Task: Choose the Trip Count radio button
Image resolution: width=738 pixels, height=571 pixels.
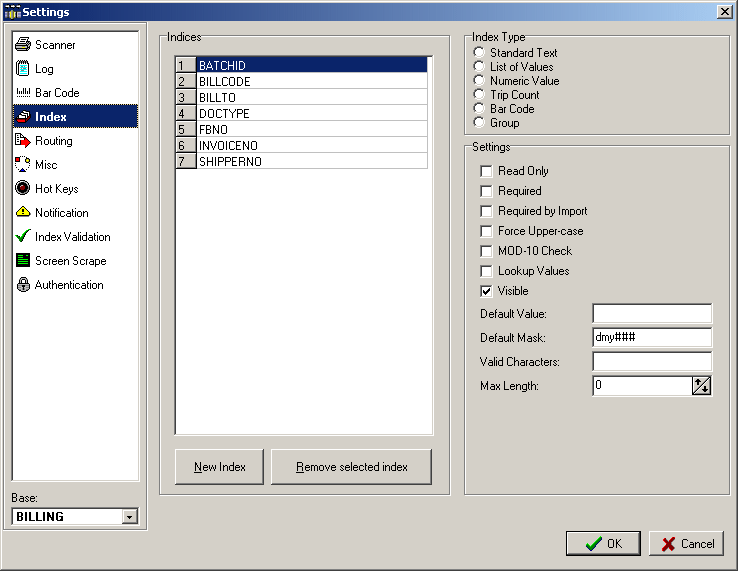Action: [x=479, y=94]
